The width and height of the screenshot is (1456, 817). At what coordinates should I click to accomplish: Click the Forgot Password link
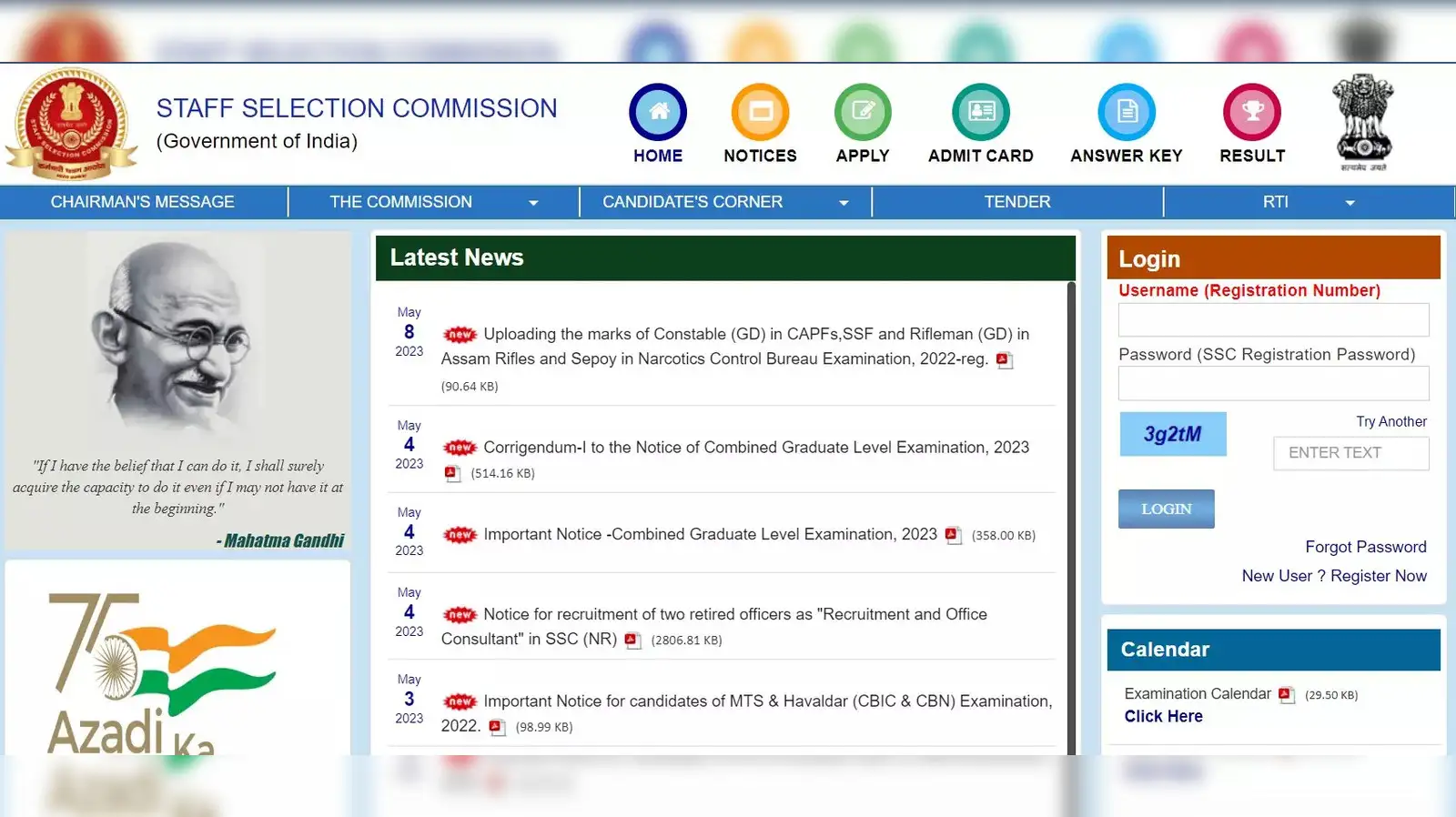click(1365, 547)
